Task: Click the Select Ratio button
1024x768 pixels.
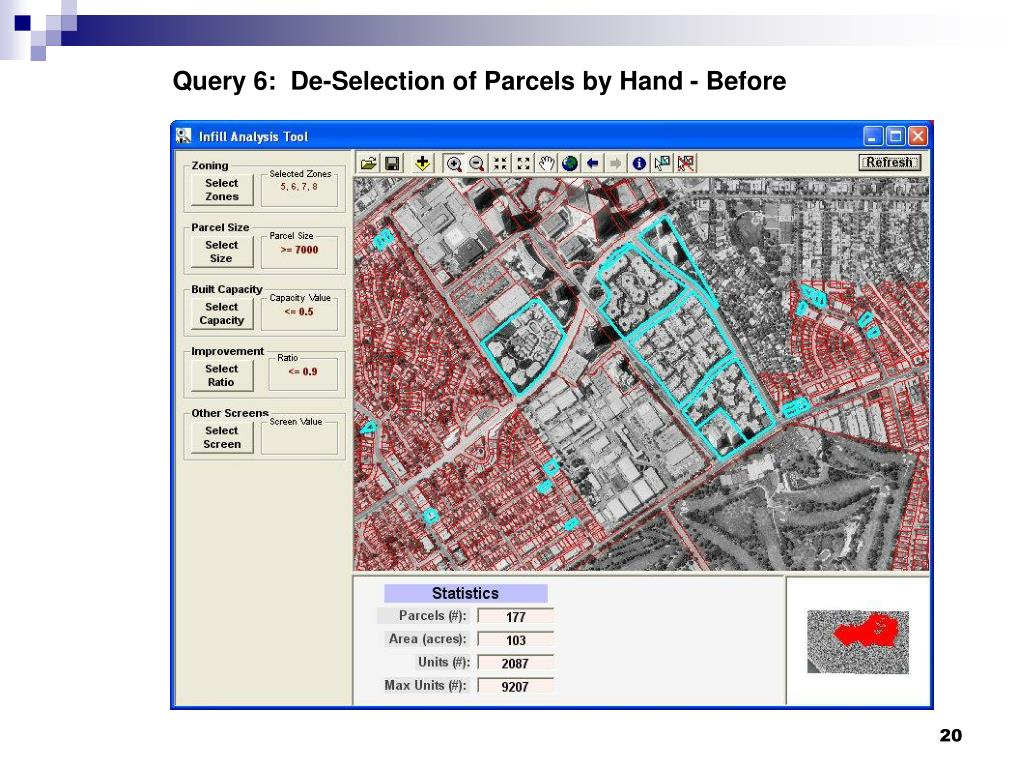Action: pyautogui.click(x=221, y=376)
